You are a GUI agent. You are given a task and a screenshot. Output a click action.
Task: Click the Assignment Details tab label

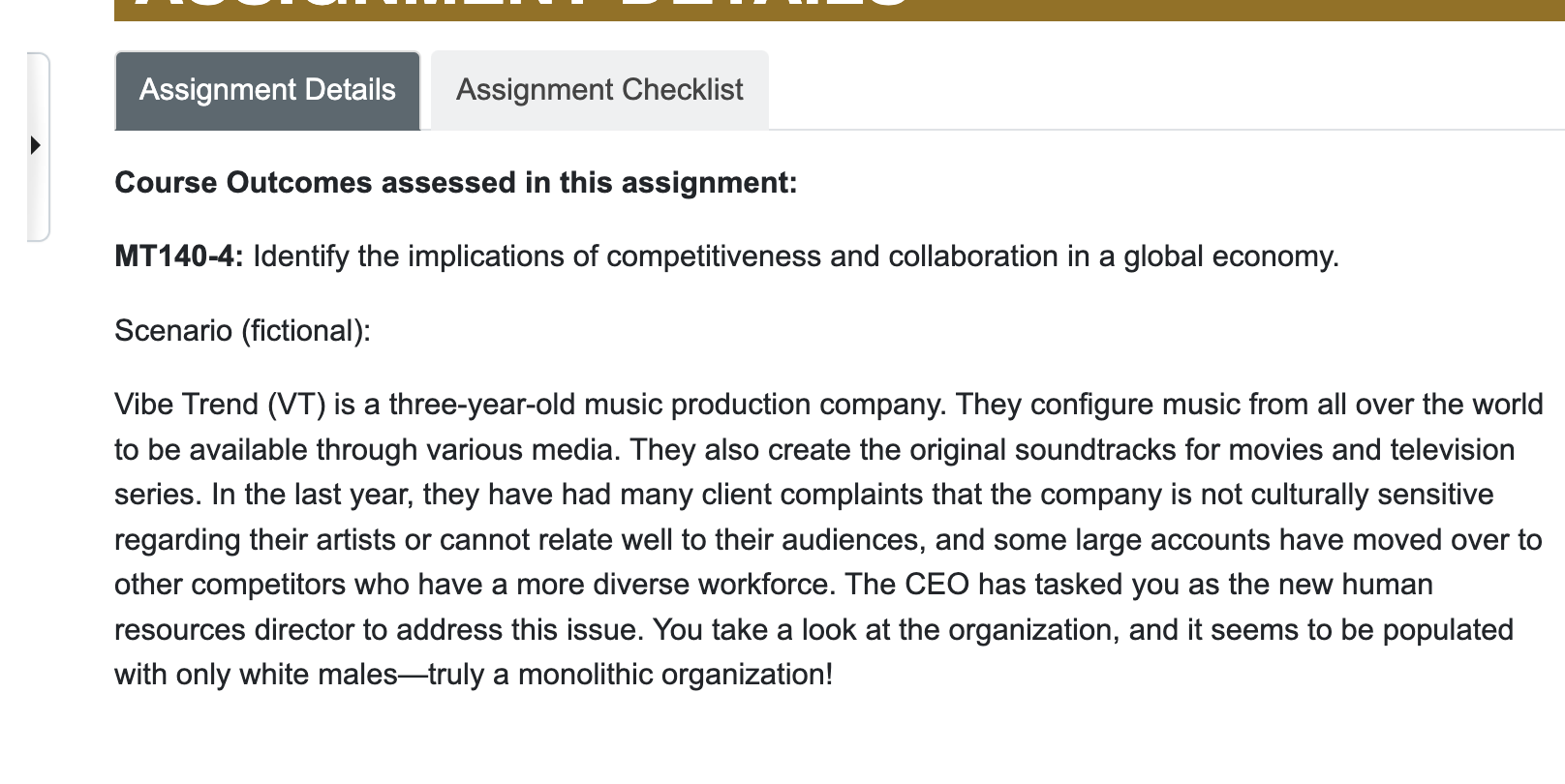tap(267, 89)
